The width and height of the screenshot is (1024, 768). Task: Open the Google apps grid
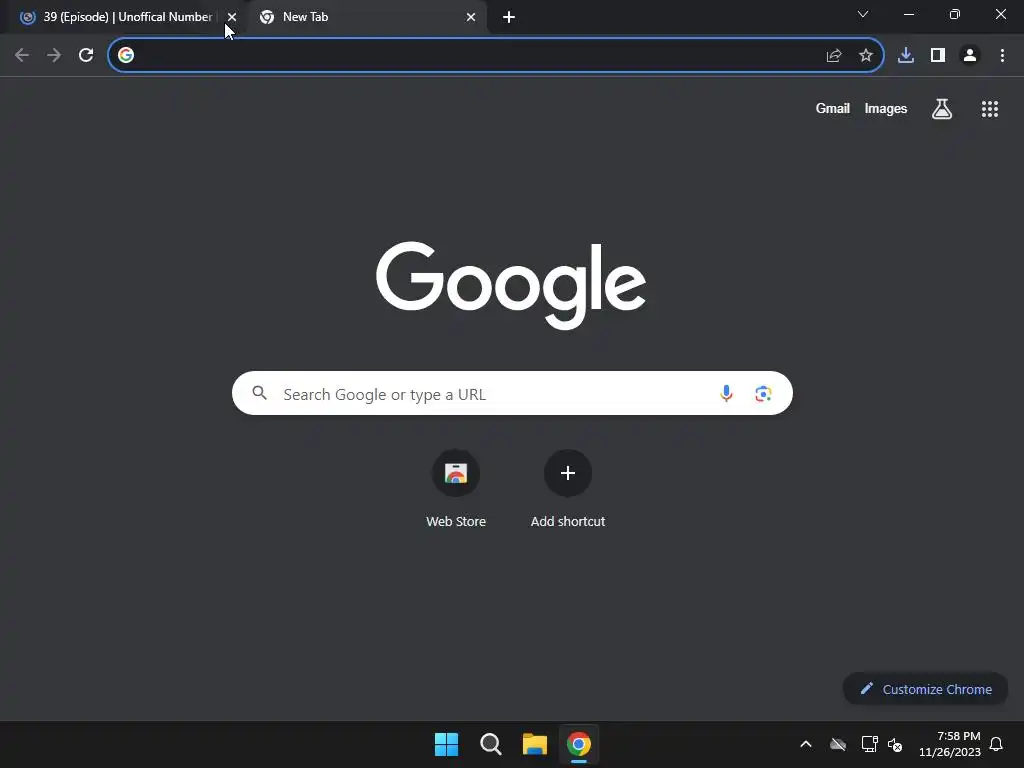coord(989,109)
